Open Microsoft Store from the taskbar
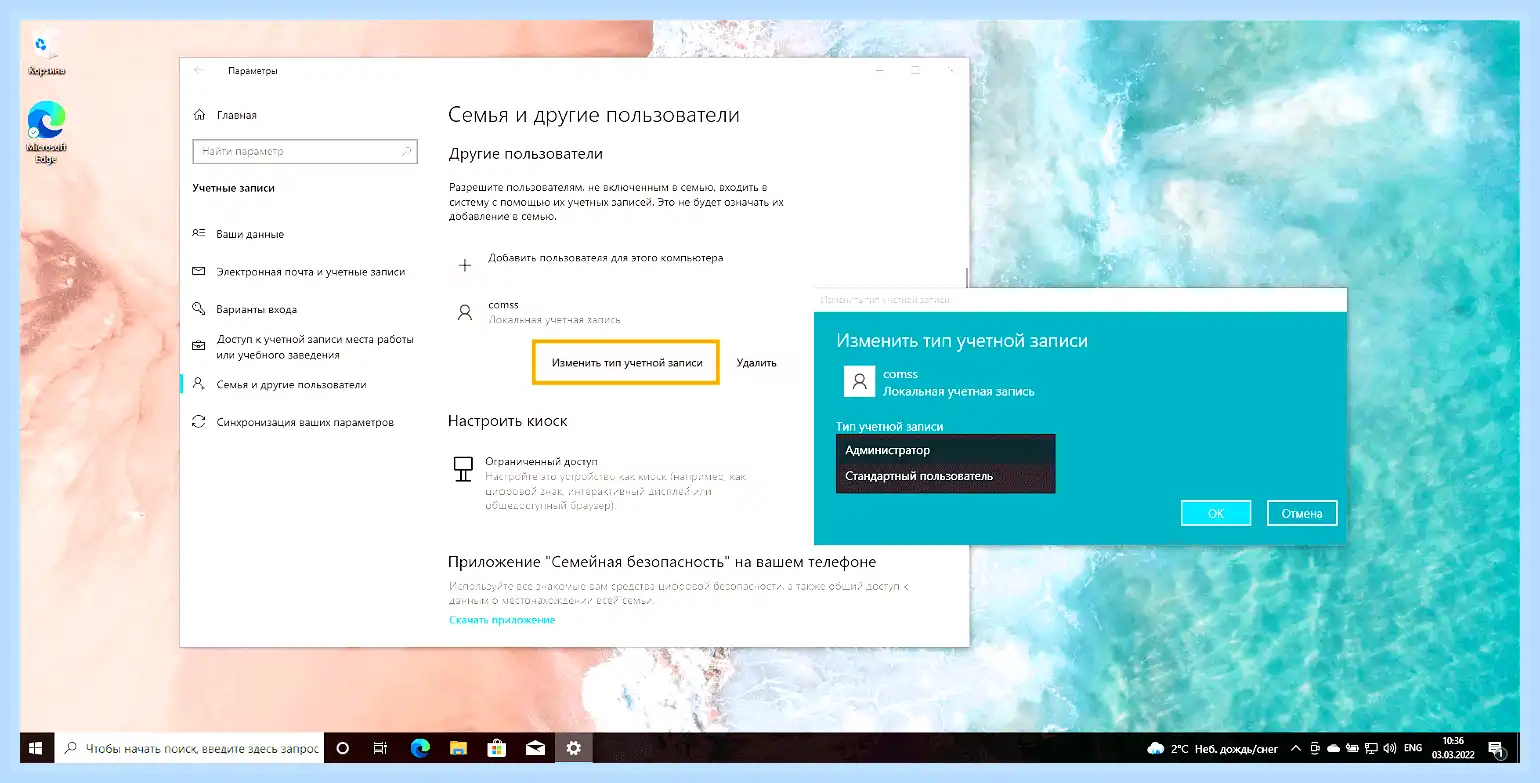This screenshot has width=1540, height=783. [x=496, y=748]
